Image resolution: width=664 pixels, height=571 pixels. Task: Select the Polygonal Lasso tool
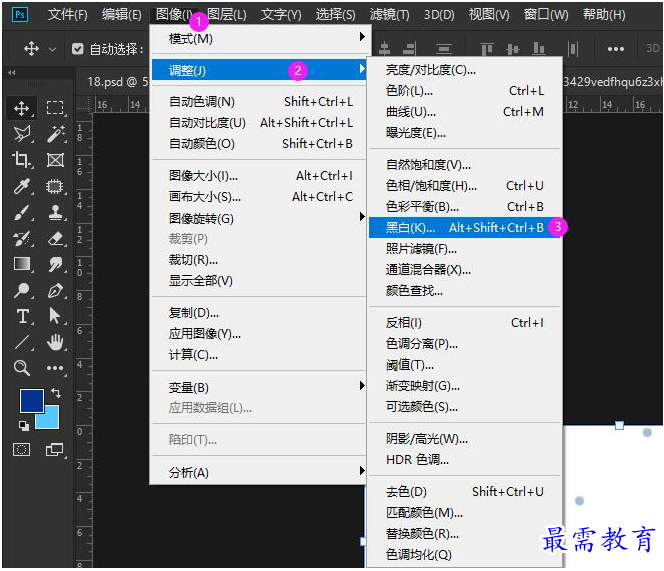coord(22,134)
